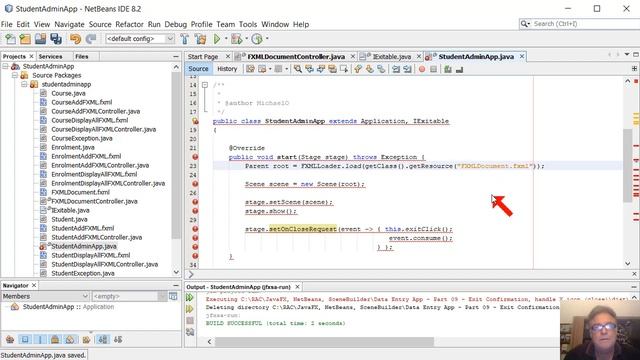The image size is (640, 360).
Task: Click the Open Project toolbar icon
Action: coord(40,39)
